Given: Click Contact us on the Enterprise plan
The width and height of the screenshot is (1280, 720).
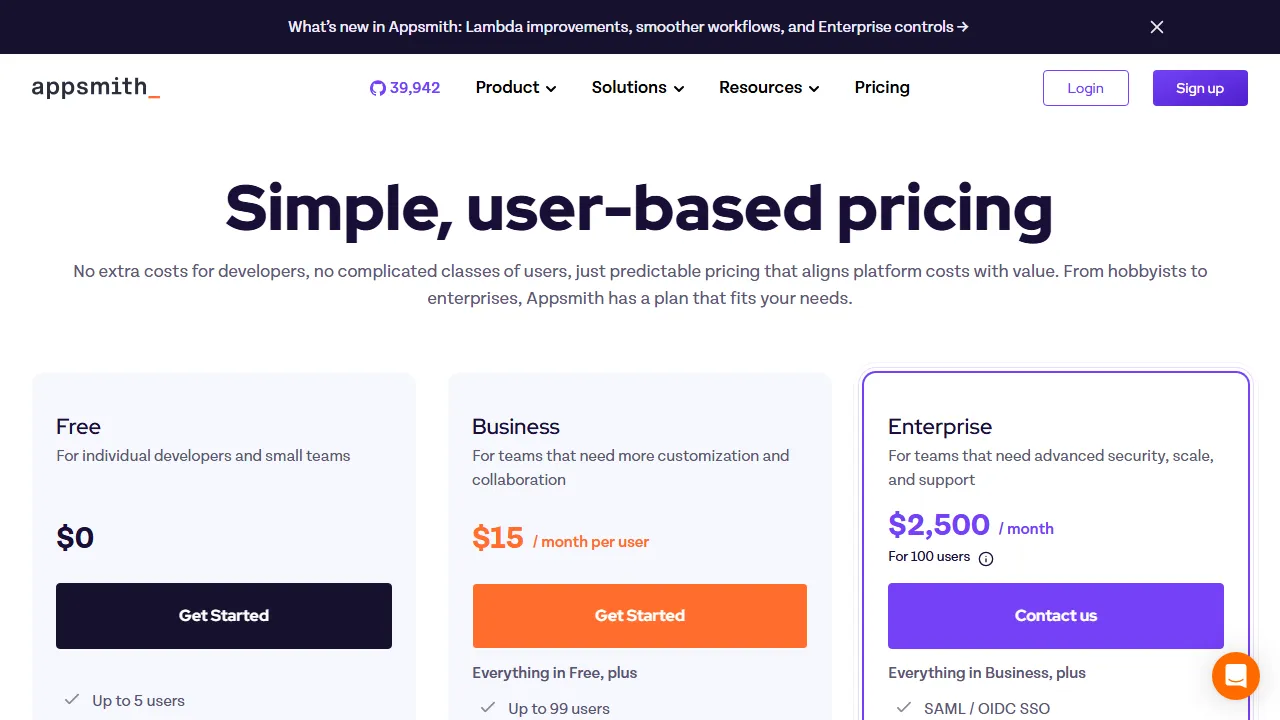Looking at the screenshot, I should pos(1056,616).
